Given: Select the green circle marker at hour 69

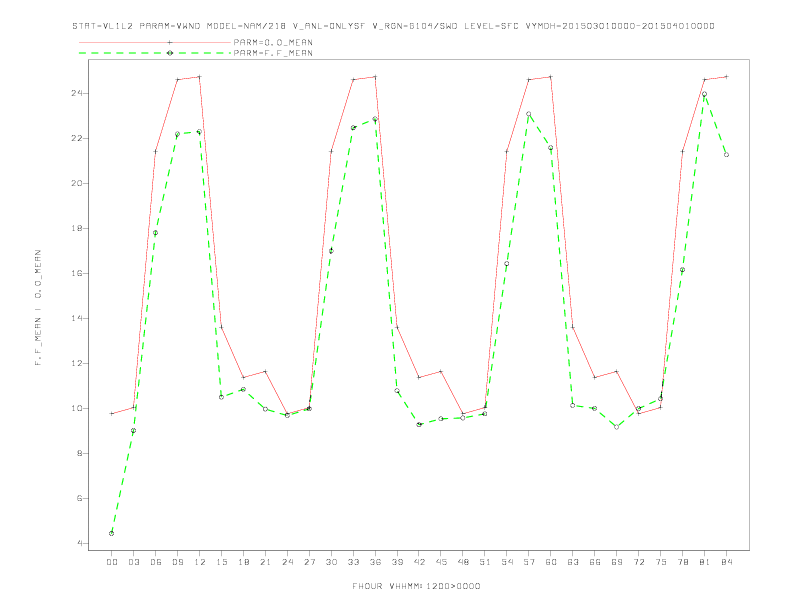Looking at the screenshot, I should (x=617, y=427).
